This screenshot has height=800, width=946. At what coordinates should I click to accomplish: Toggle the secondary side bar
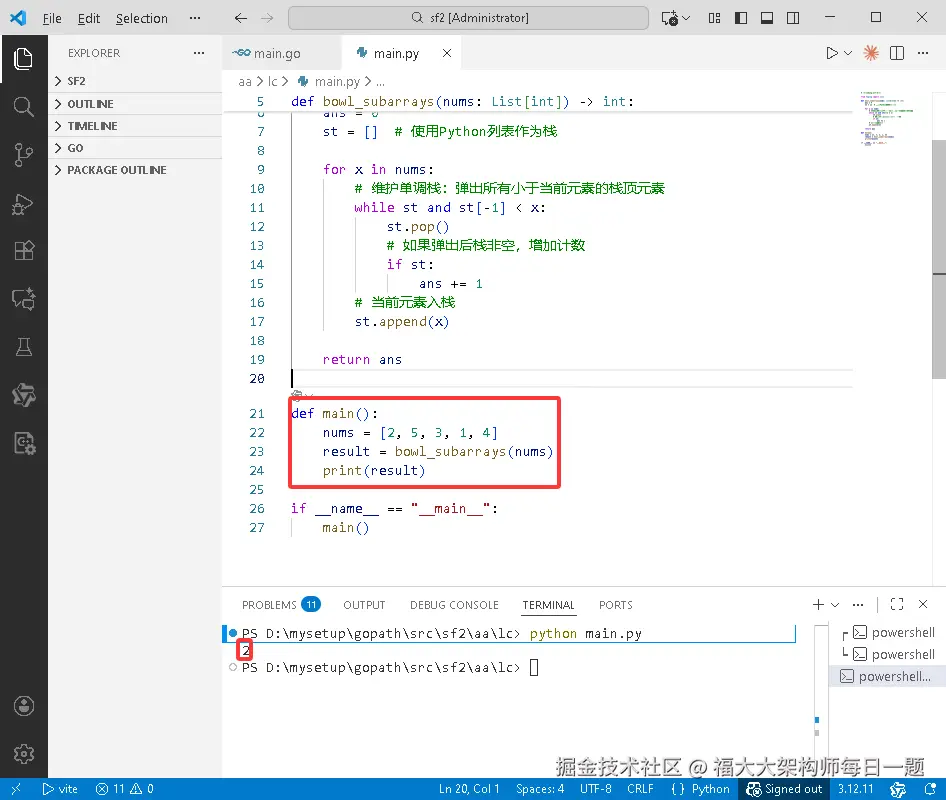[x=793, y=18]
